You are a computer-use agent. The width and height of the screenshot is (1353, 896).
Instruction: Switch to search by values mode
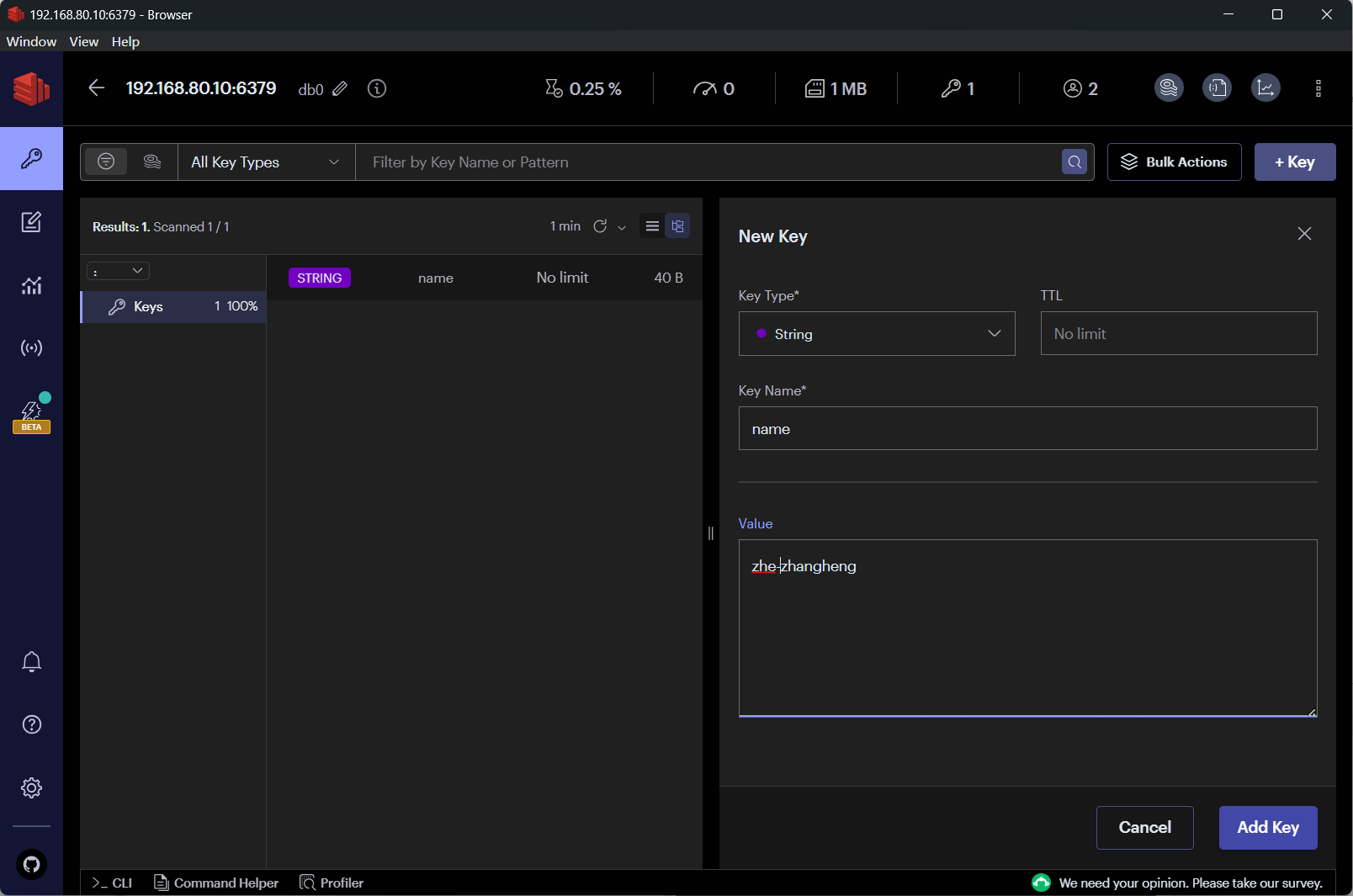(152, 162)
